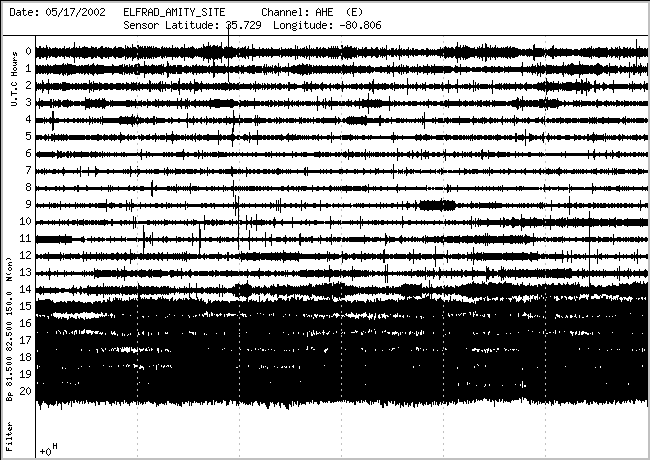
Task: Click hour label "13" on the axis
Action: tap(25, 272)
